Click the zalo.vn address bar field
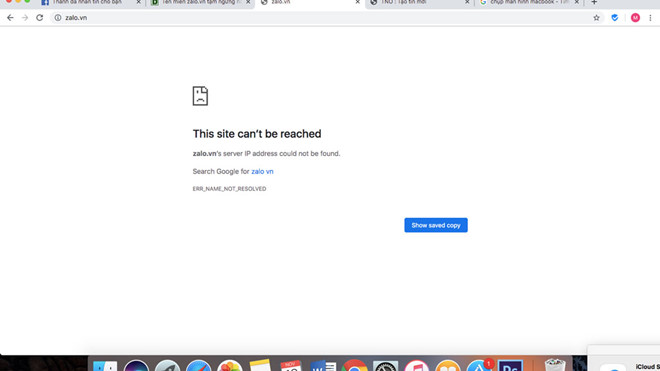This screenshot has height=371, width=660. coord(323,18)
